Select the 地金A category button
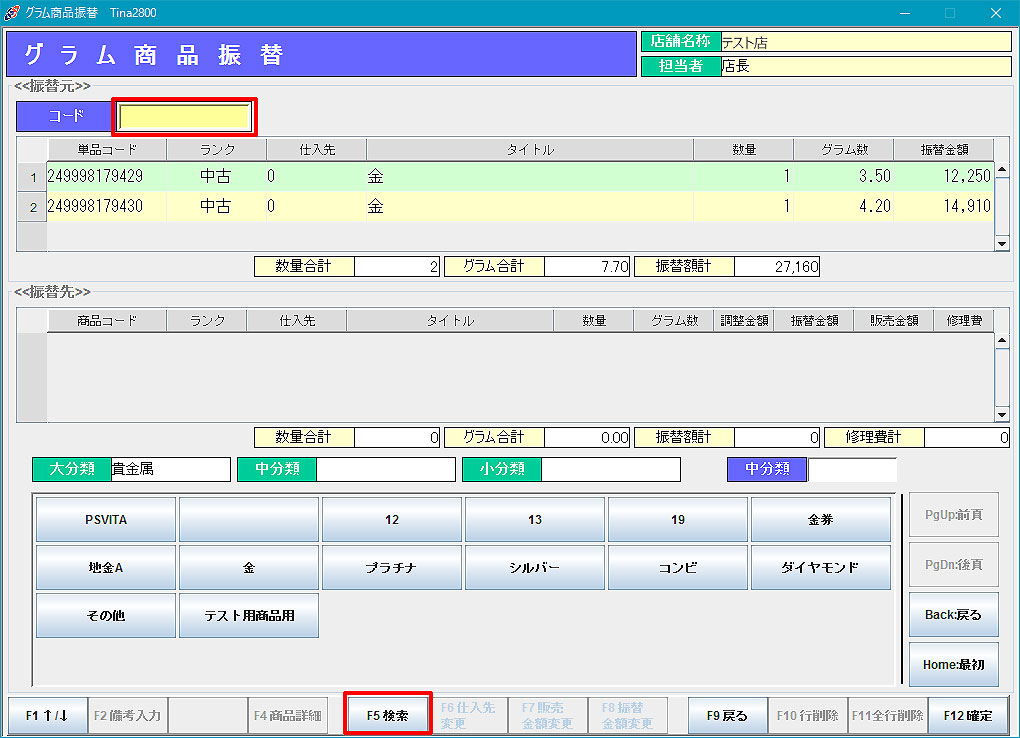Viewport: 1020px width, 738px height. (106, 567)
